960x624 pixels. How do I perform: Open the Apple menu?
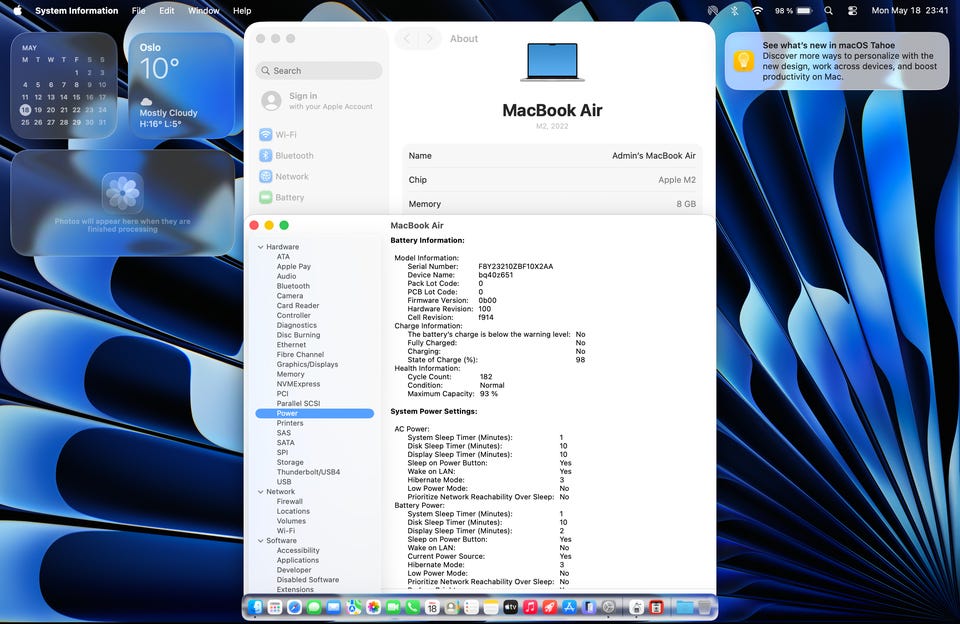17,10
